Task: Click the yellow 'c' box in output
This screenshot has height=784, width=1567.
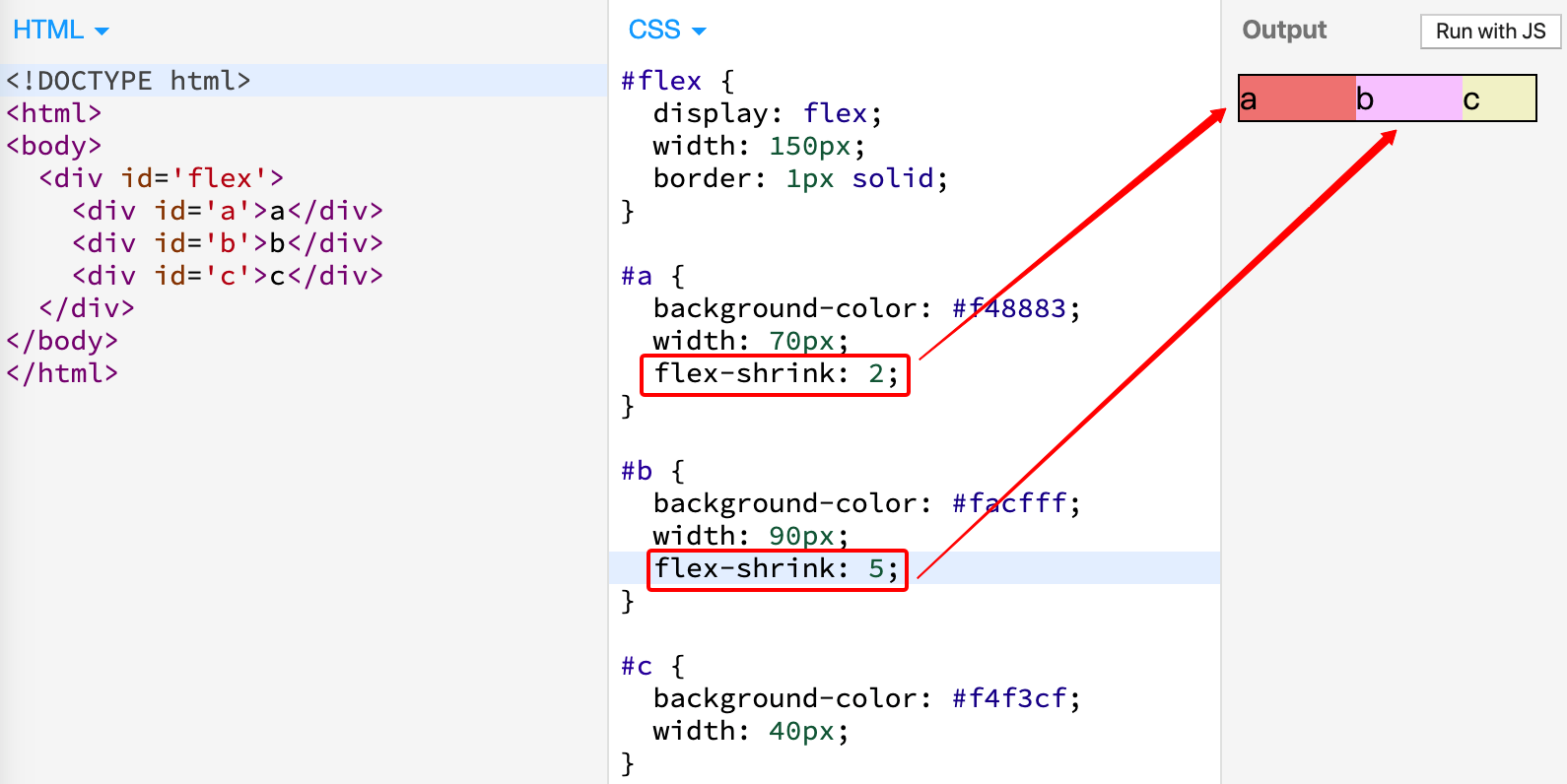Action: click(x=1498, y=98)
